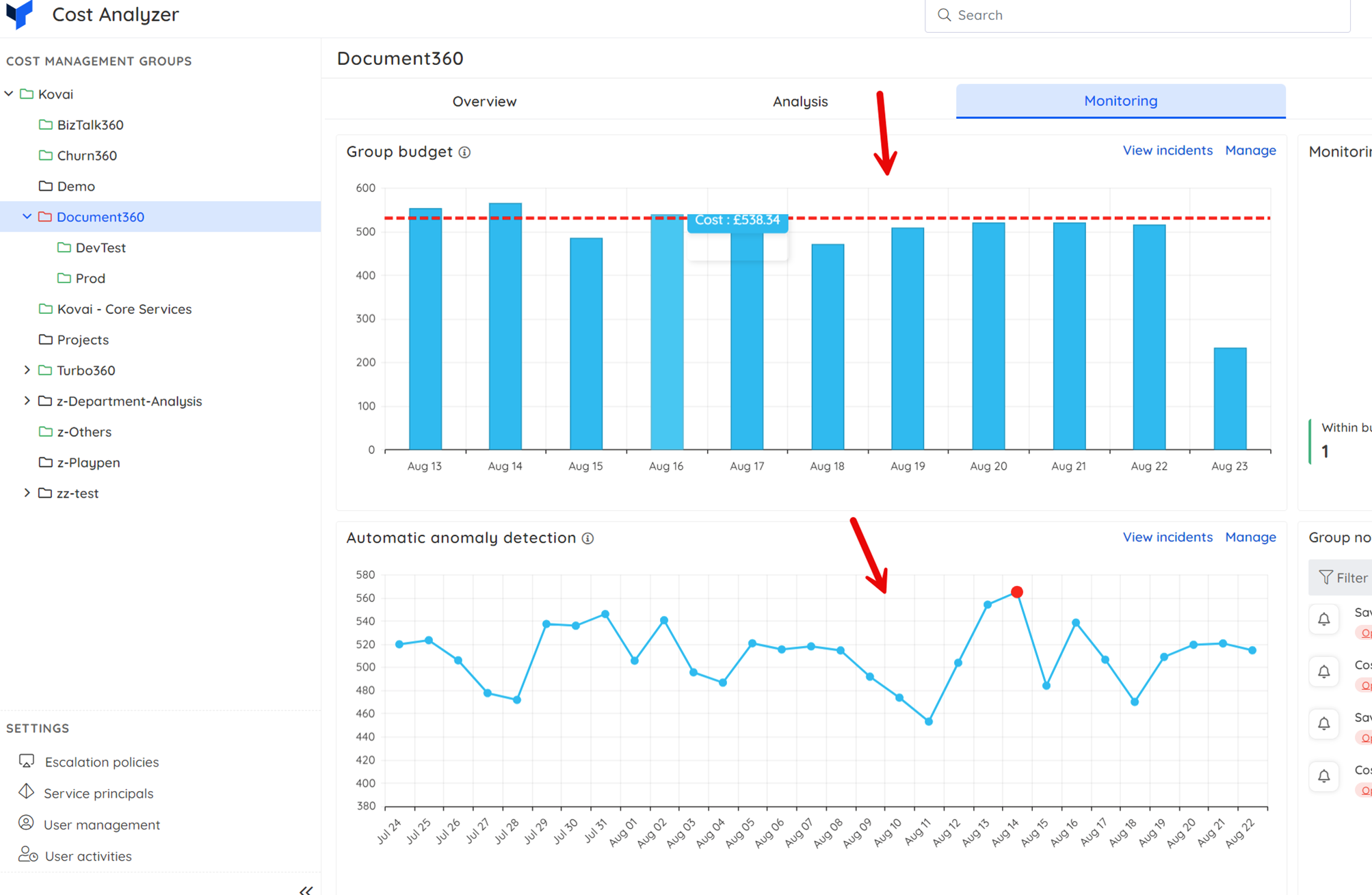Screen dimensions: 1372x895
Task: Open Manage link for anomaly detection
Action: coord(1250,537)
